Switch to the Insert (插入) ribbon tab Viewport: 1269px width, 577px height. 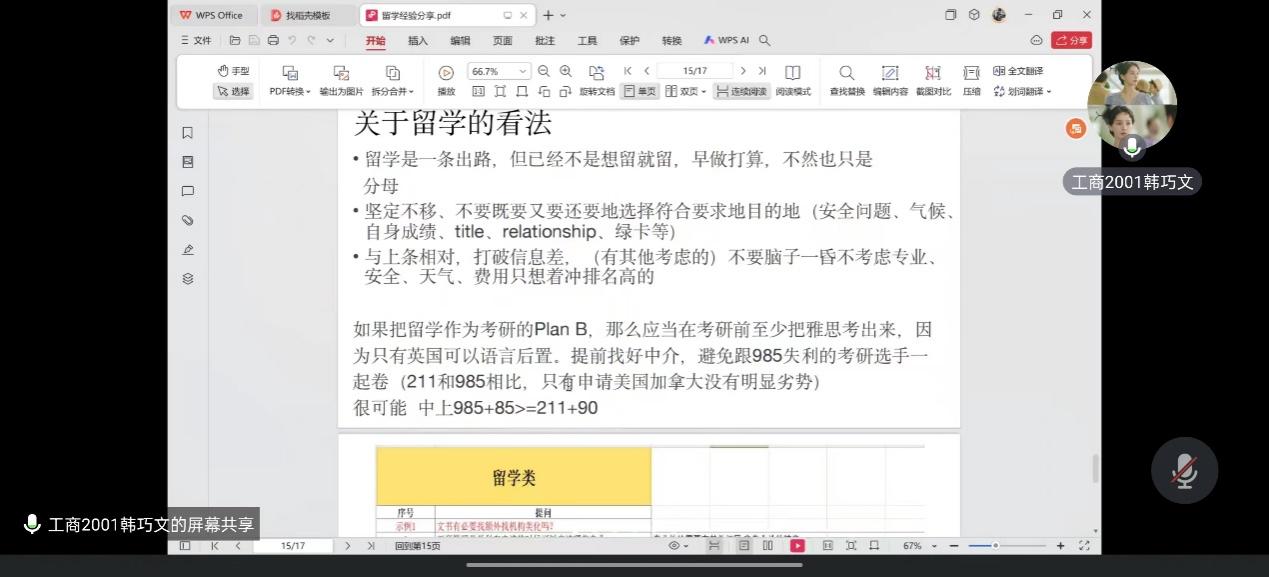(x=417, y=41)
